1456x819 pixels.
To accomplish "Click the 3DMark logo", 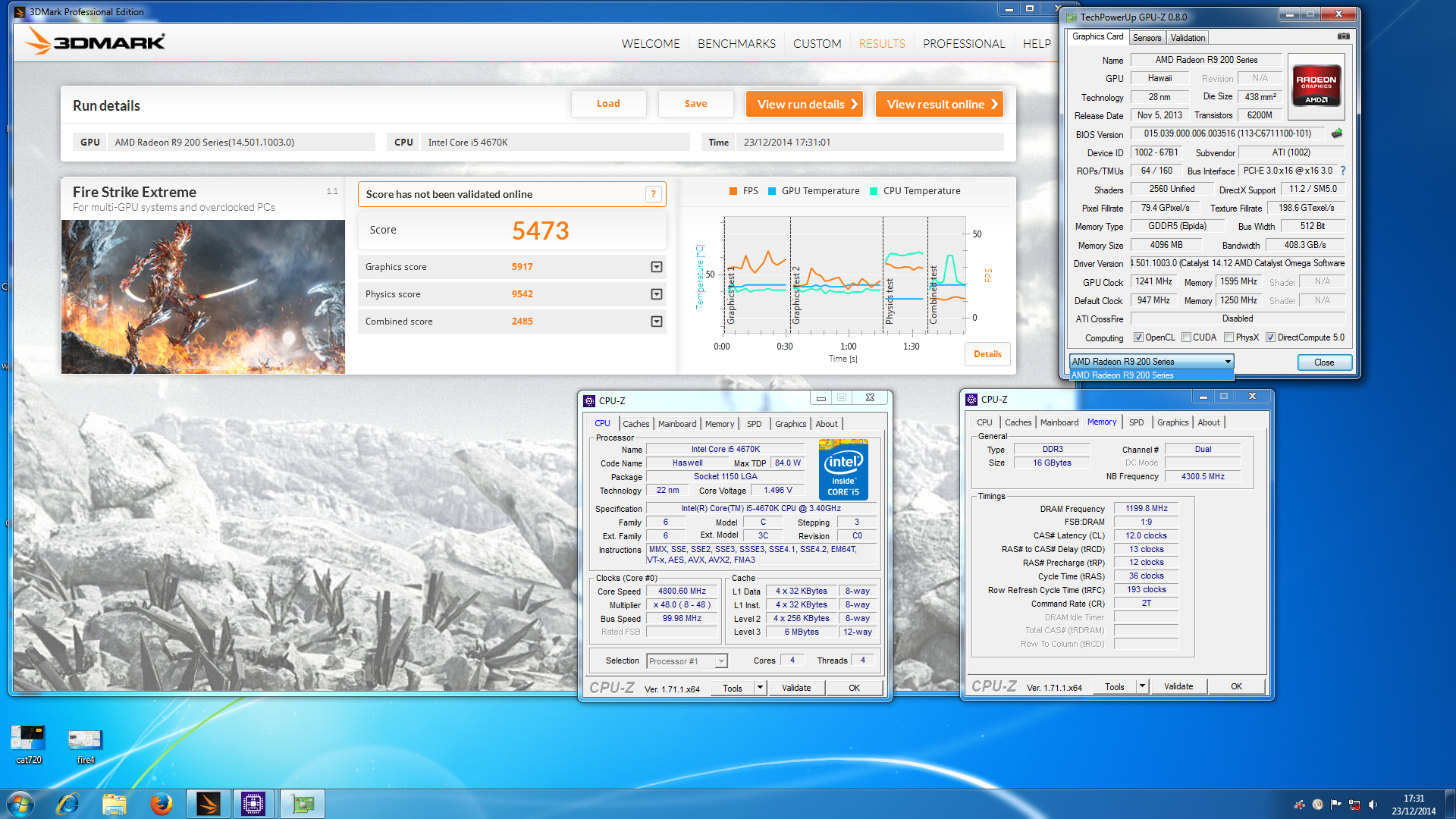I will [95, 41].
